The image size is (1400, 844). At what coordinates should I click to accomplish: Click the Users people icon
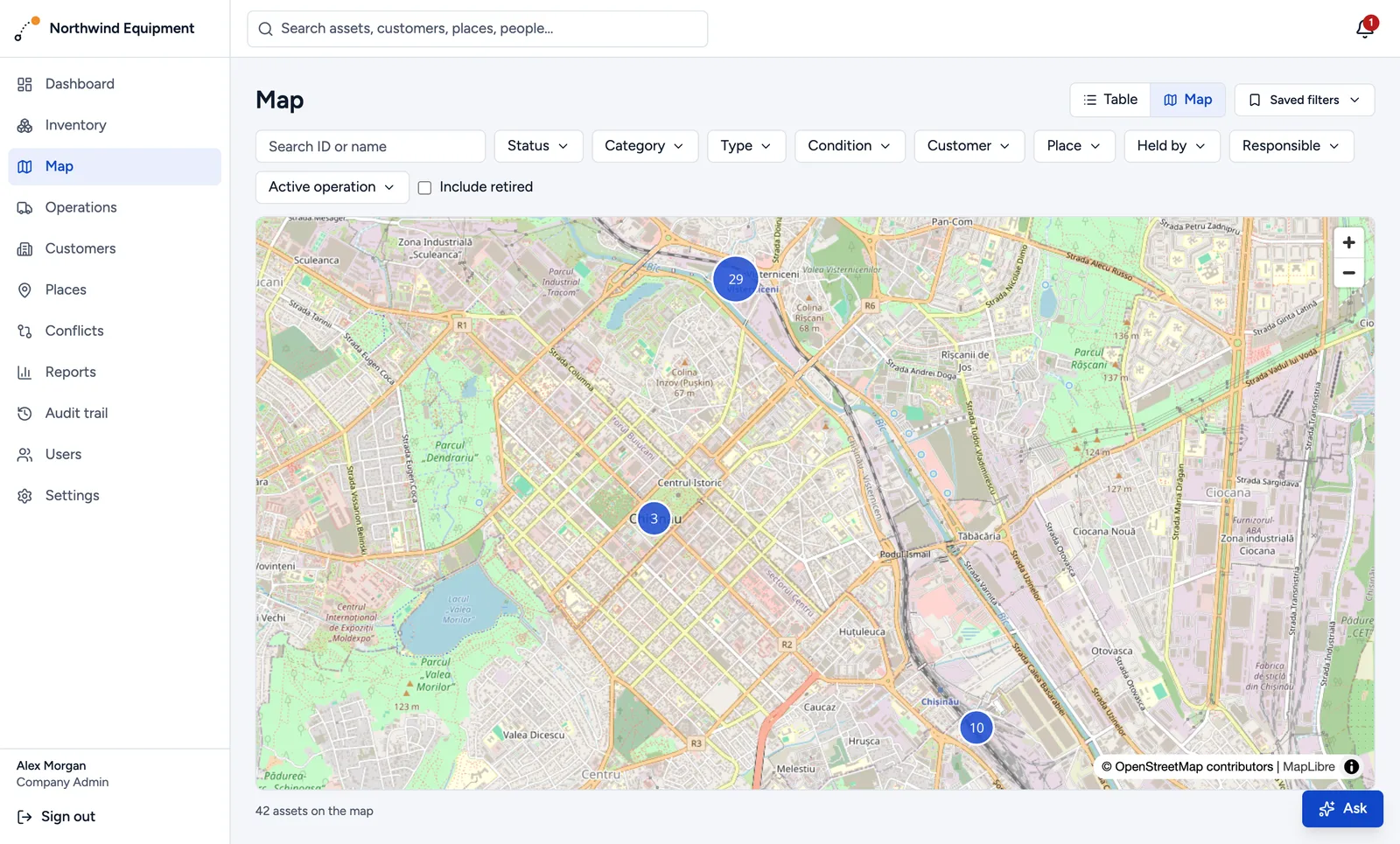pyautogui.click(x=24, y=454)
